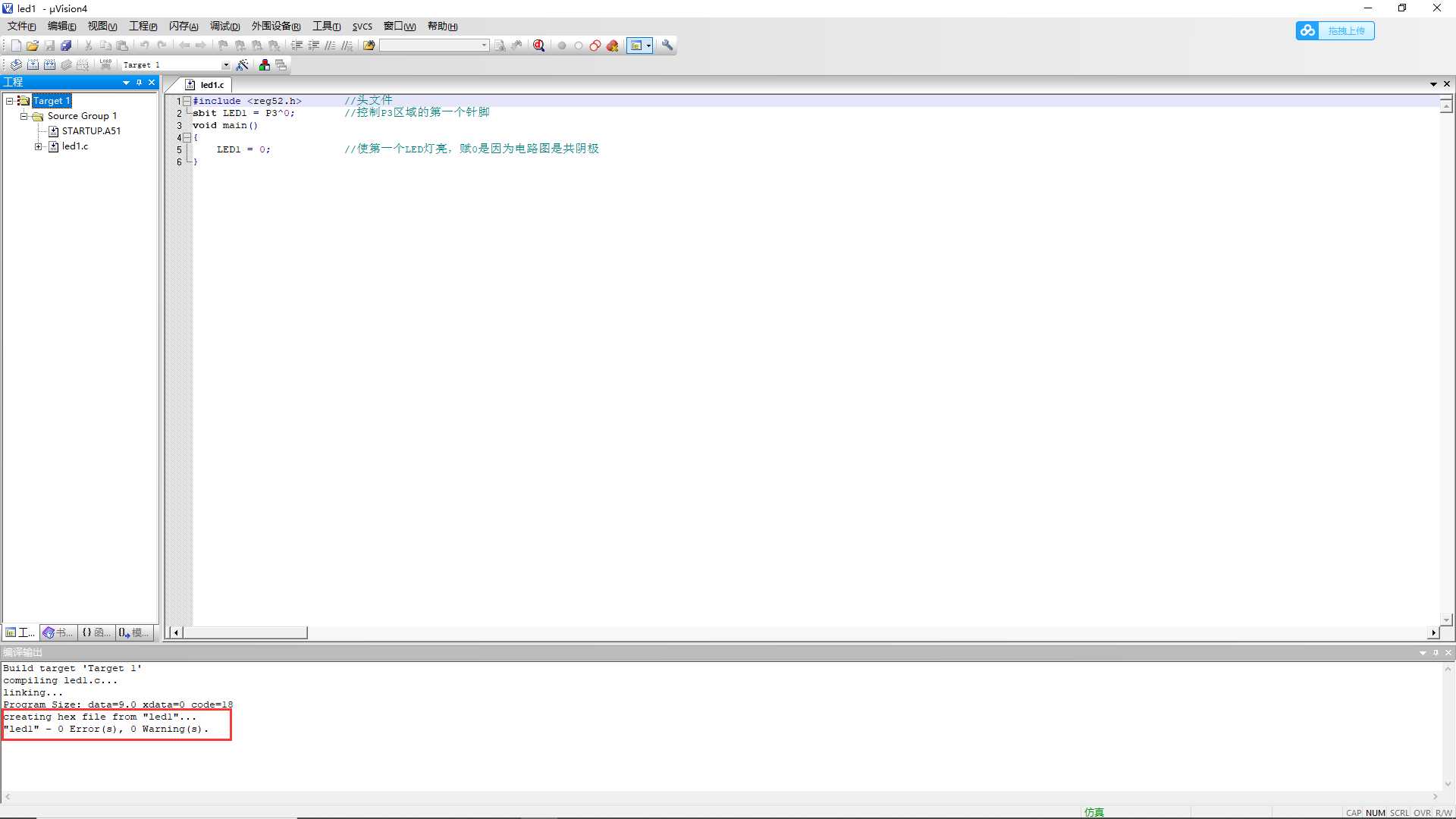Collapse Target 1 tree node
The width and height of the screenshot is (1456, 819).
coord(10,101)
